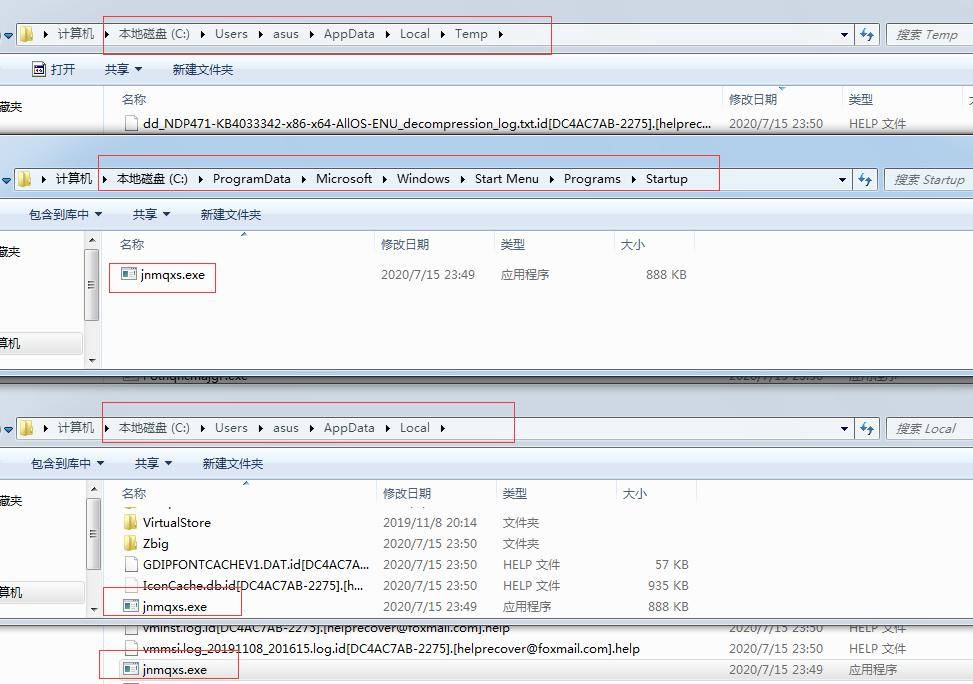Image resolution: width=973 pixels, height=684 pixels.
Task: Click 打开 in the Temp window toolbar
Action: (x=60, y=68)
